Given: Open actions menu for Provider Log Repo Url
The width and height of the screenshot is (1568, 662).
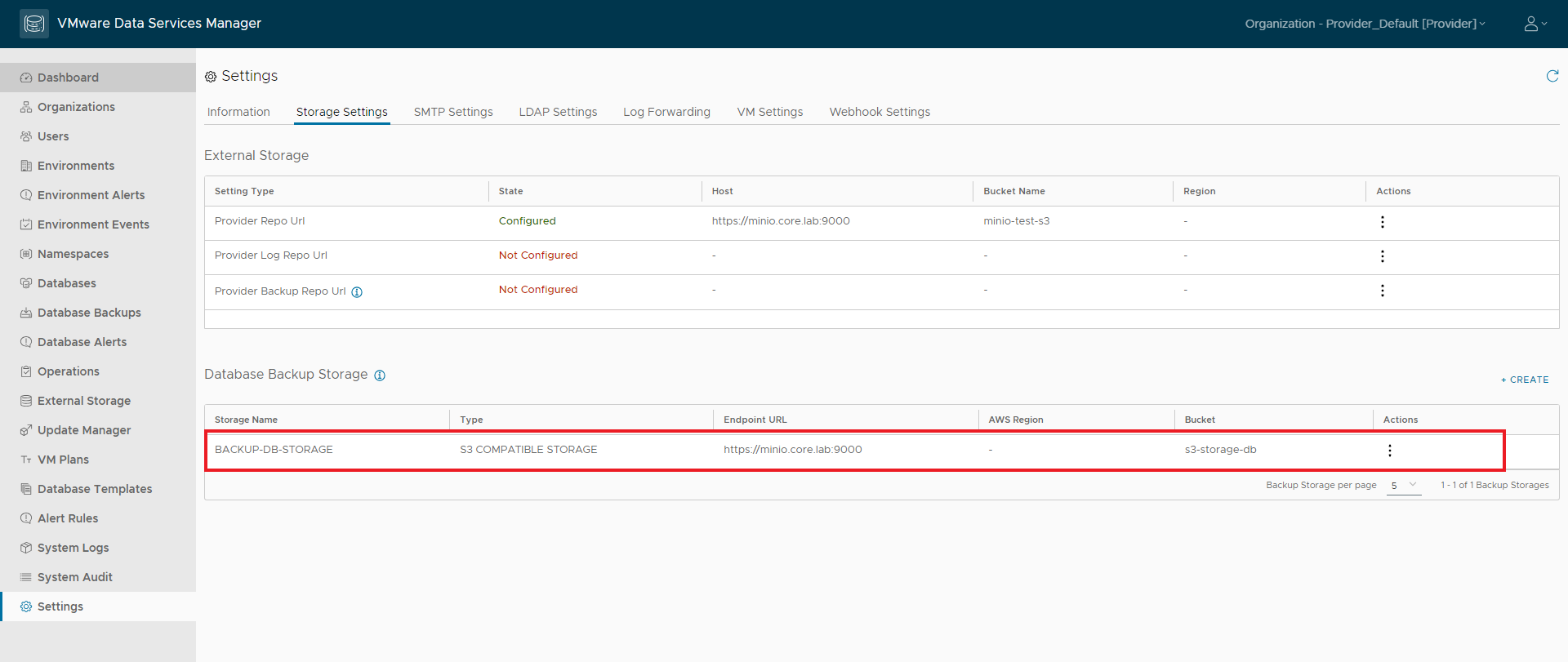Looking at the screenshot, I should (x=1382, y=256).
